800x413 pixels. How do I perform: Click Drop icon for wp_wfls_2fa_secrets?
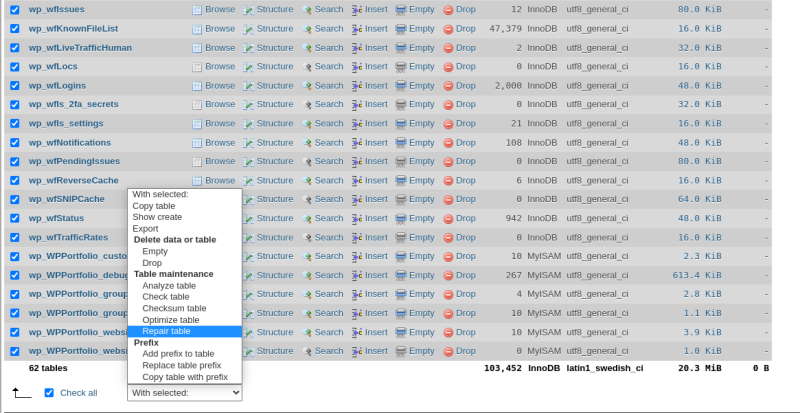(x=448, y=105)
